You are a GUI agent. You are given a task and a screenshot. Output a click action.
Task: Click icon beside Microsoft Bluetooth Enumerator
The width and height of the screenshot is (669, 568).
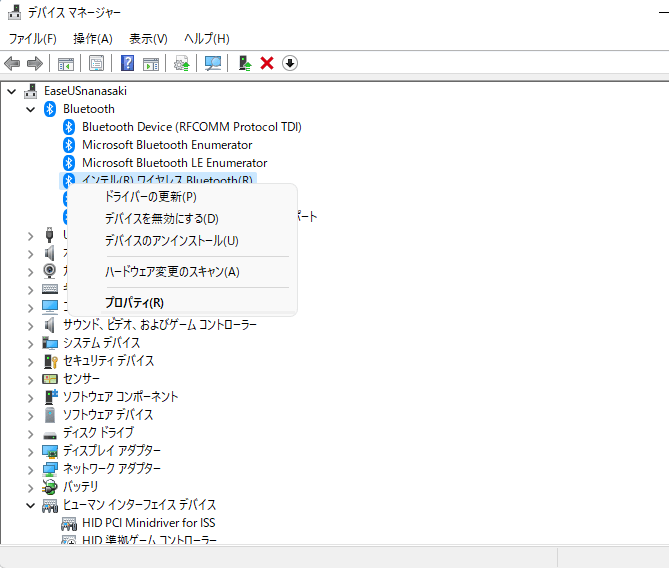coord(69,145)
